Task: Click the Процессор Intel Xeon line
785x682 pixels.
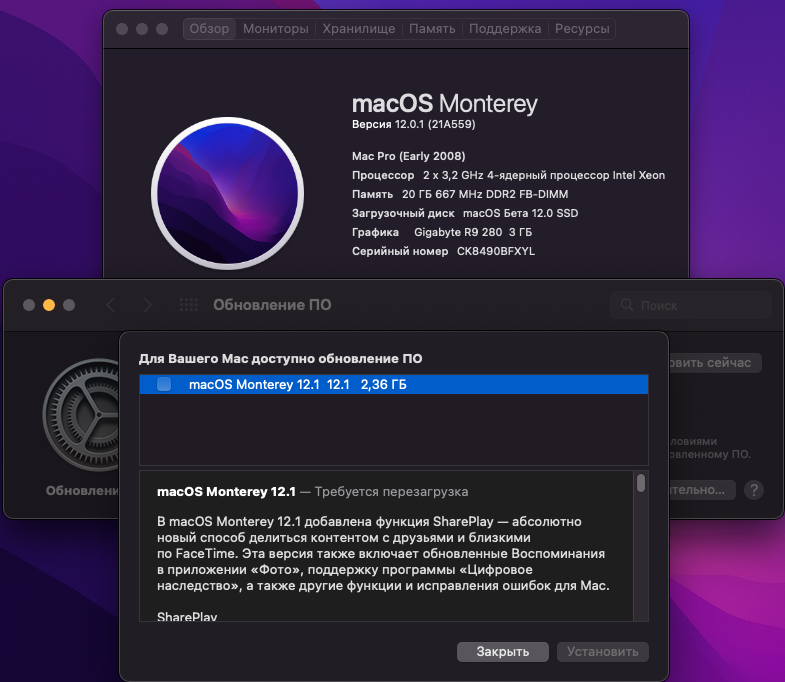Action: [509, 175]
